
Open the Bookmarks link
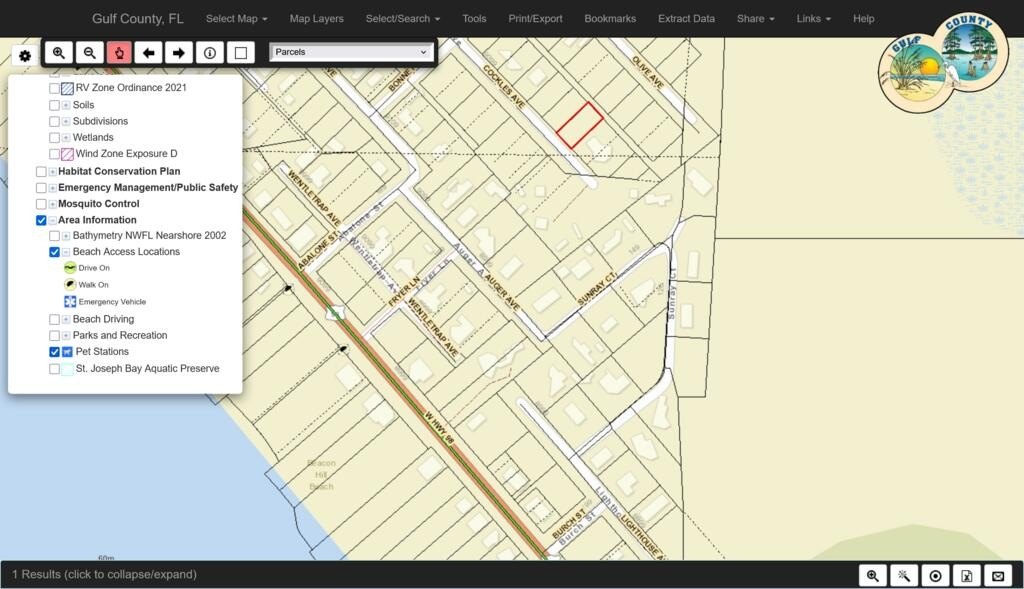[x=610, y=18]
